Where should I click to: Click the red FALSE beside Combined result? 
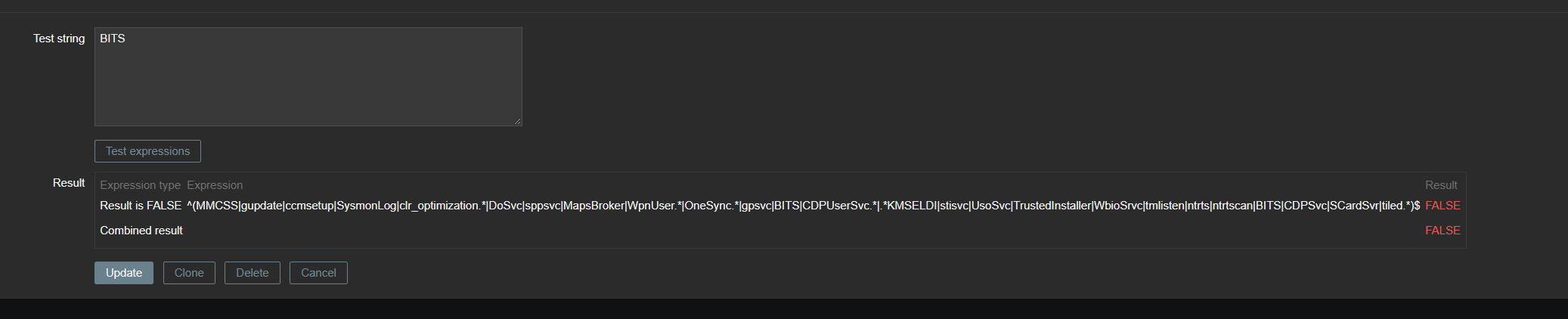tap(1442, 231)
